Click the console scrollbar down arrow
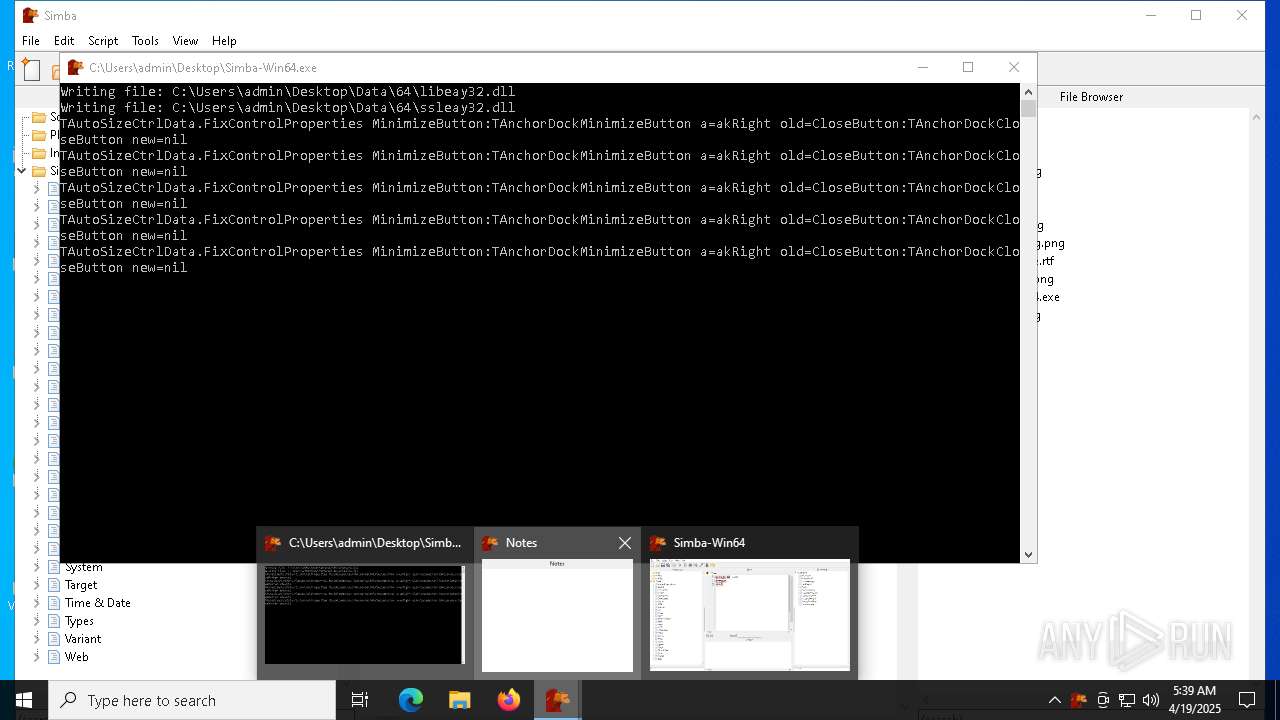 tap(1028, 554)
